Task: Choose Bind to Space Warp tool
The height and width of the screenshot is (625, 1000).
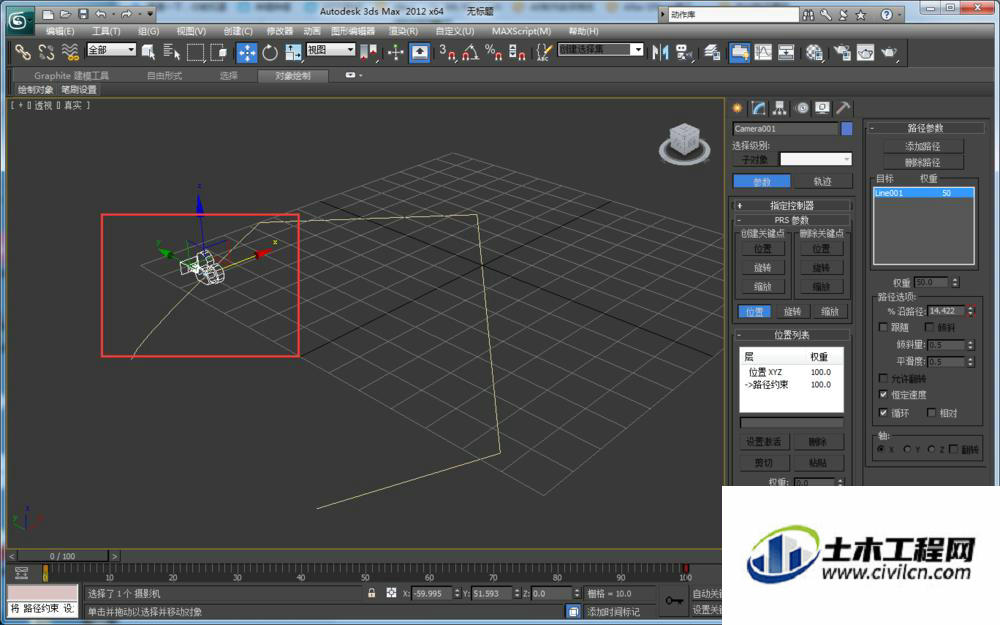Action: coord(70,52)
